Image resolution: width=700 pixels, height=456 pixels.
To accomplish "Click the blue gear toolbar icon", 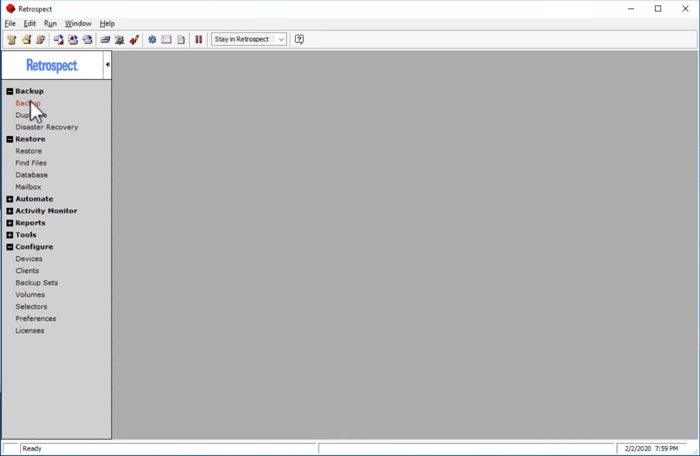I will [x=152, y=39].
